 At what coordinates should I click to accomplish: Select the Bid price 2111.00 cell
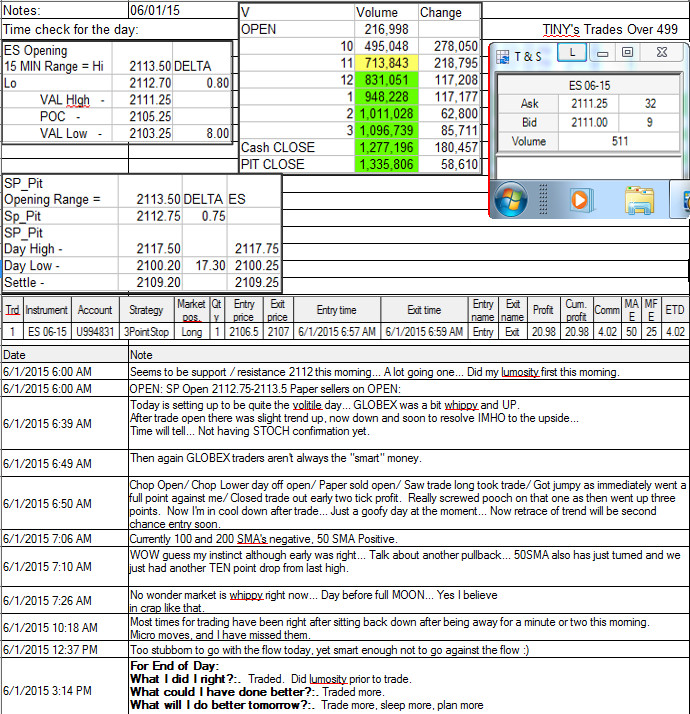pos(589,122)
